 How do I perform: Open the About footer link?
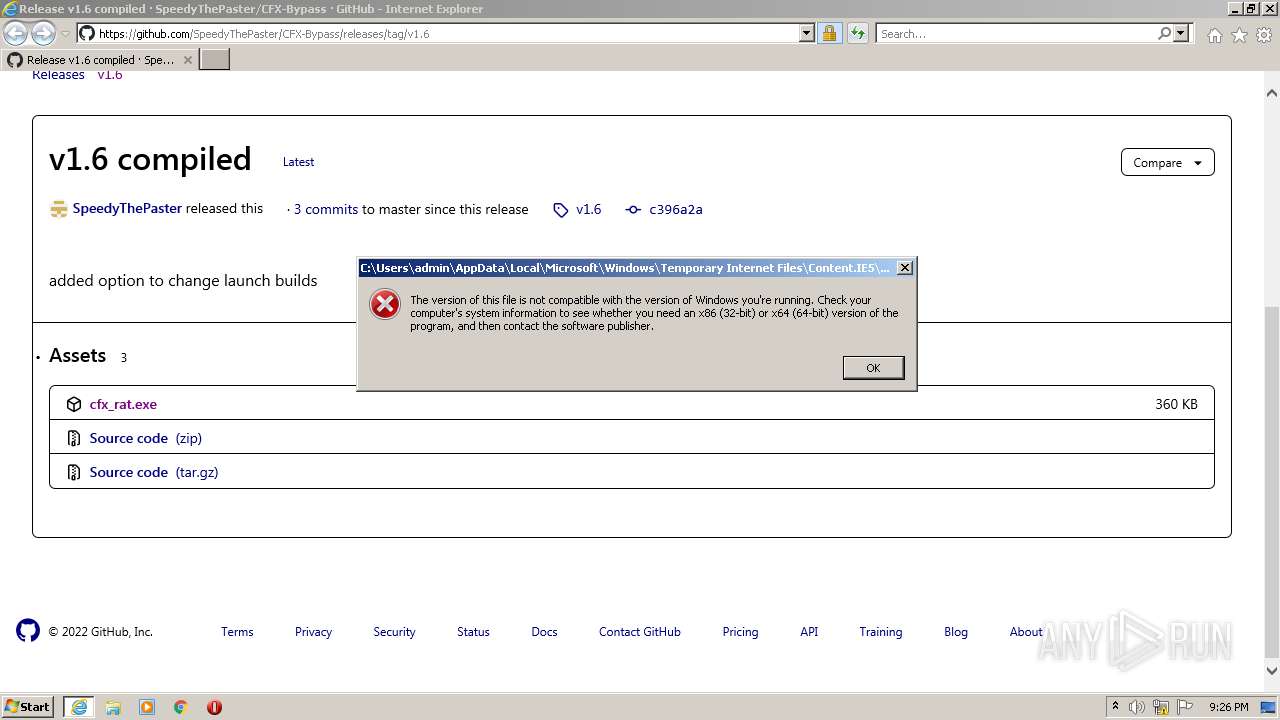coord(1026,632)
